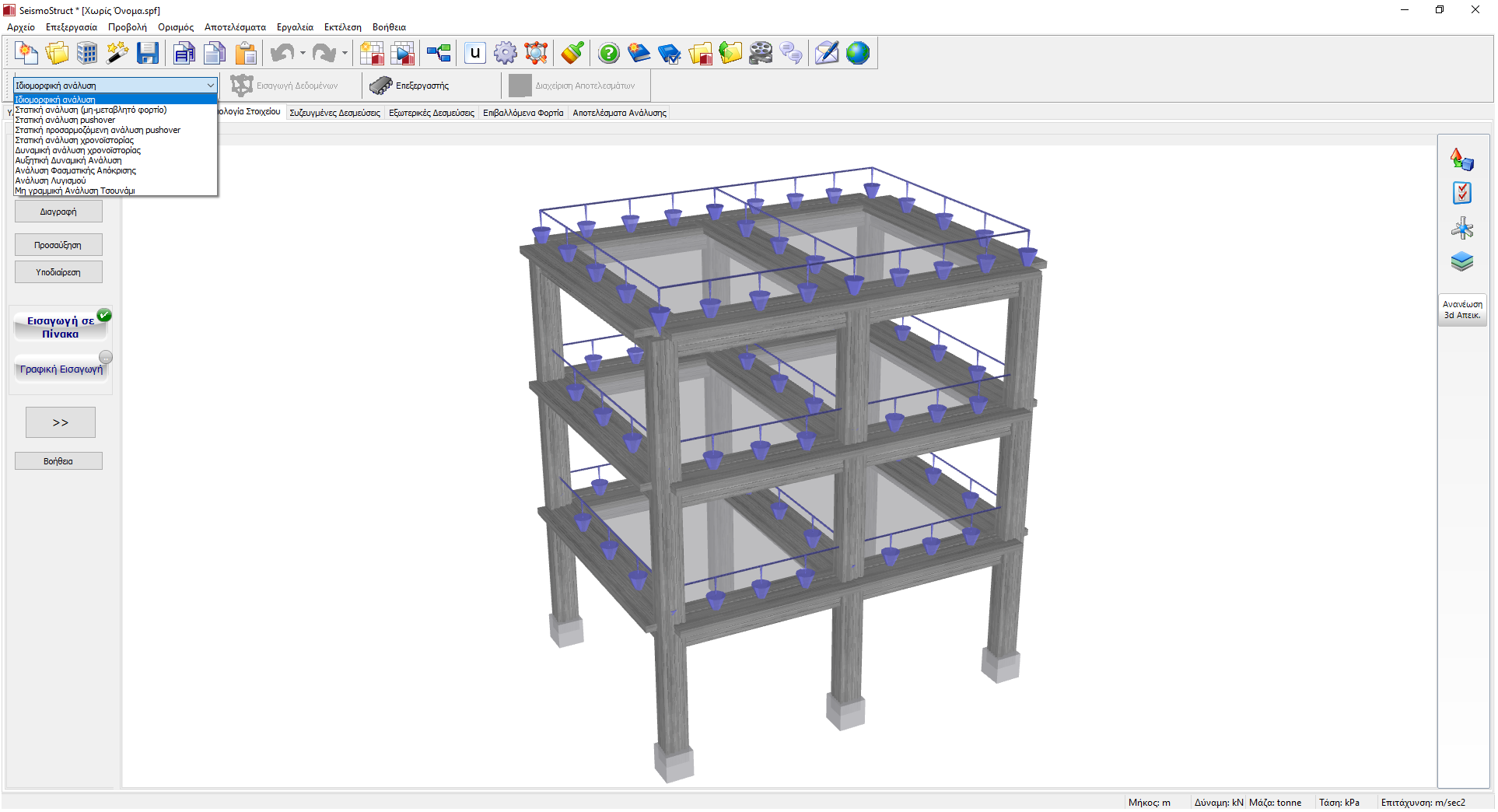Click the layers stack icon on right panel
Viewport: 1498px width, 812px height.
[1461, 262]
